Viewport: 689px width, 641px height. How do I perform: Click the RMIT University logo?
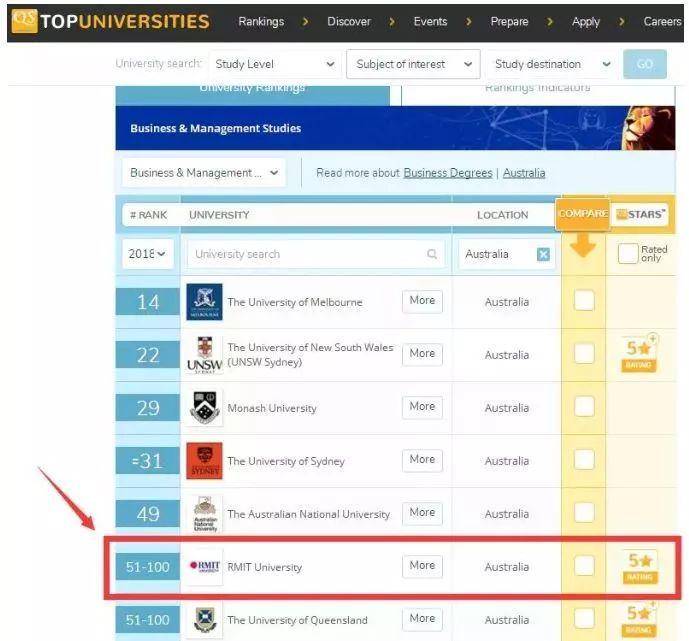point(204,567)
